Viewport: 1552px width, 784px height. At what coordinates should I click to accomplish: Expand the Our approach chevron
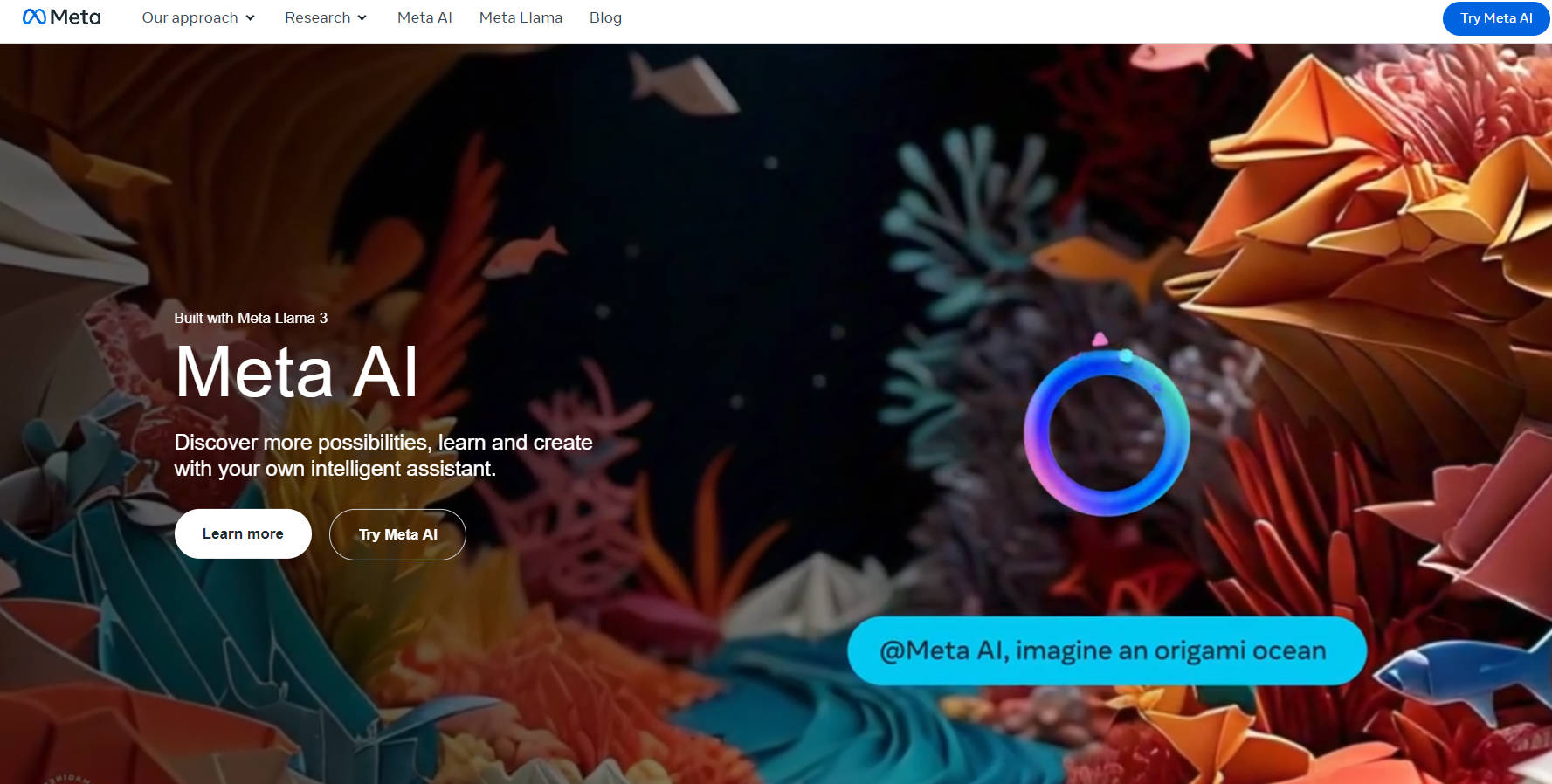[x=250, y=18]
